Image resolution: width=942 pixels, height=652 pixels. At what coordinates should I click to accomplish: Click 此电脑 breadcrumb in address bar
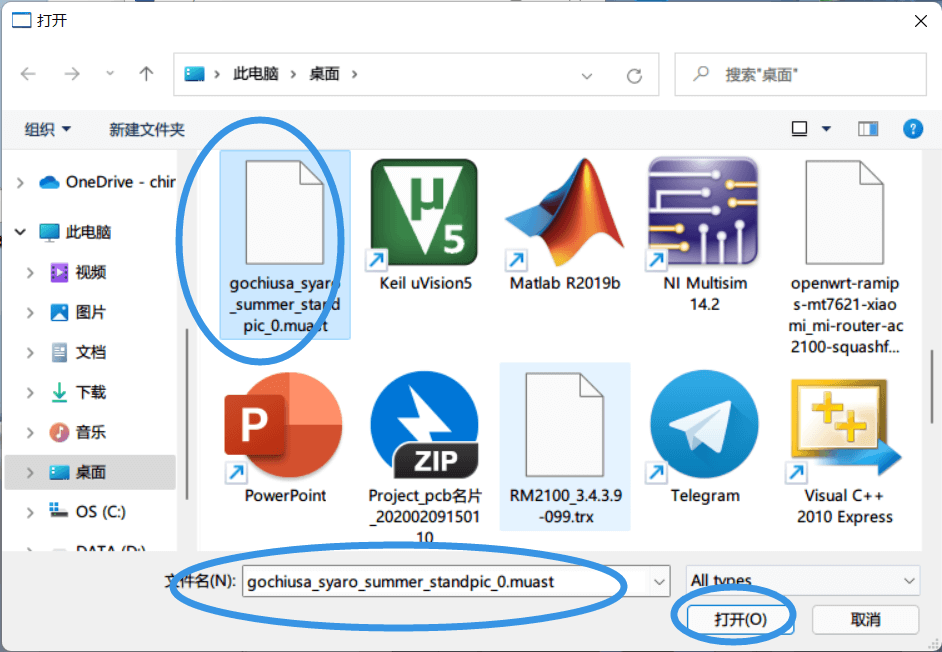(x=256, y=74)
